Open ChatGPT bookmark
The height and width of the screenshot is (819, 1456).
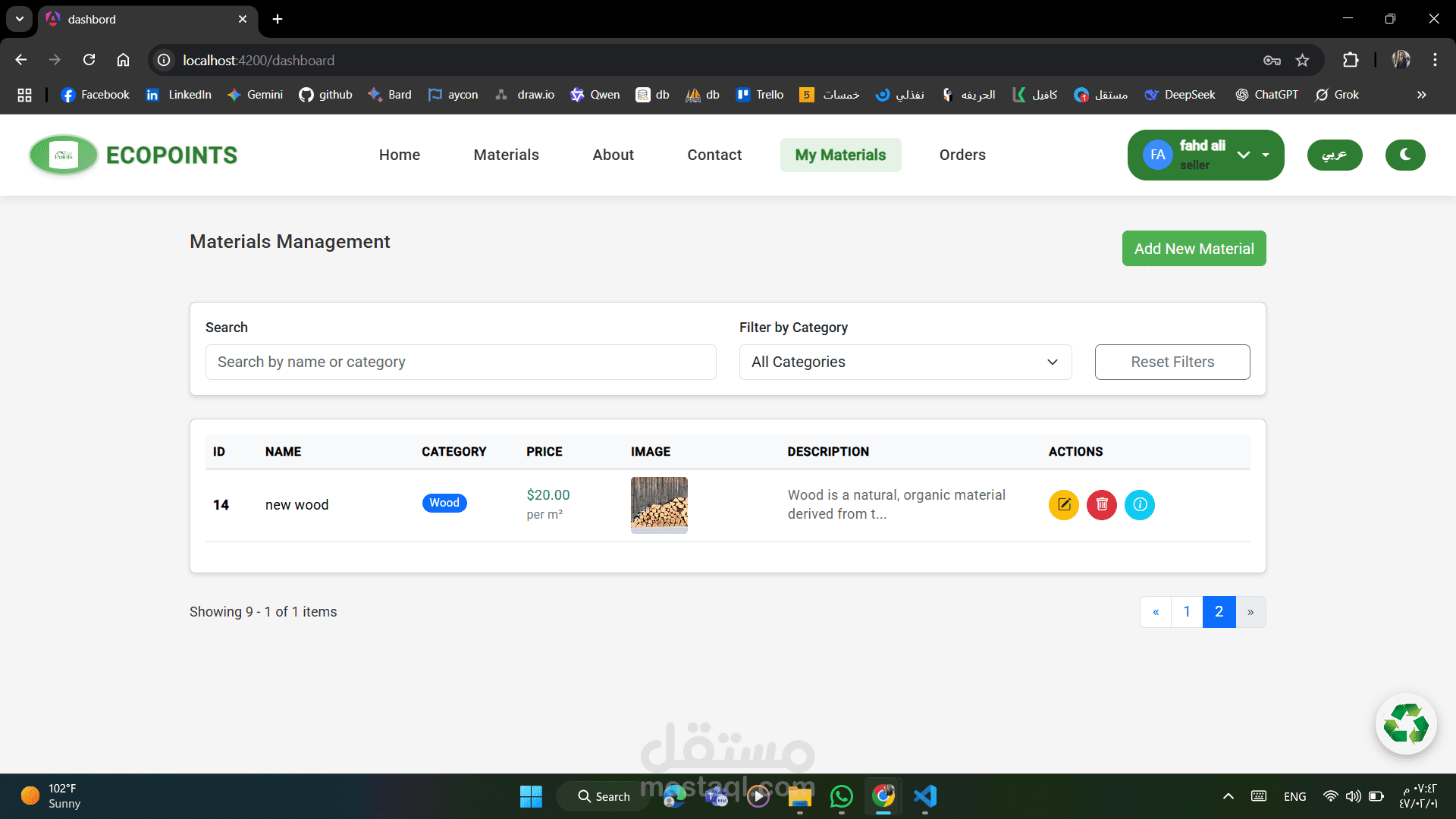click(1267, 95)
